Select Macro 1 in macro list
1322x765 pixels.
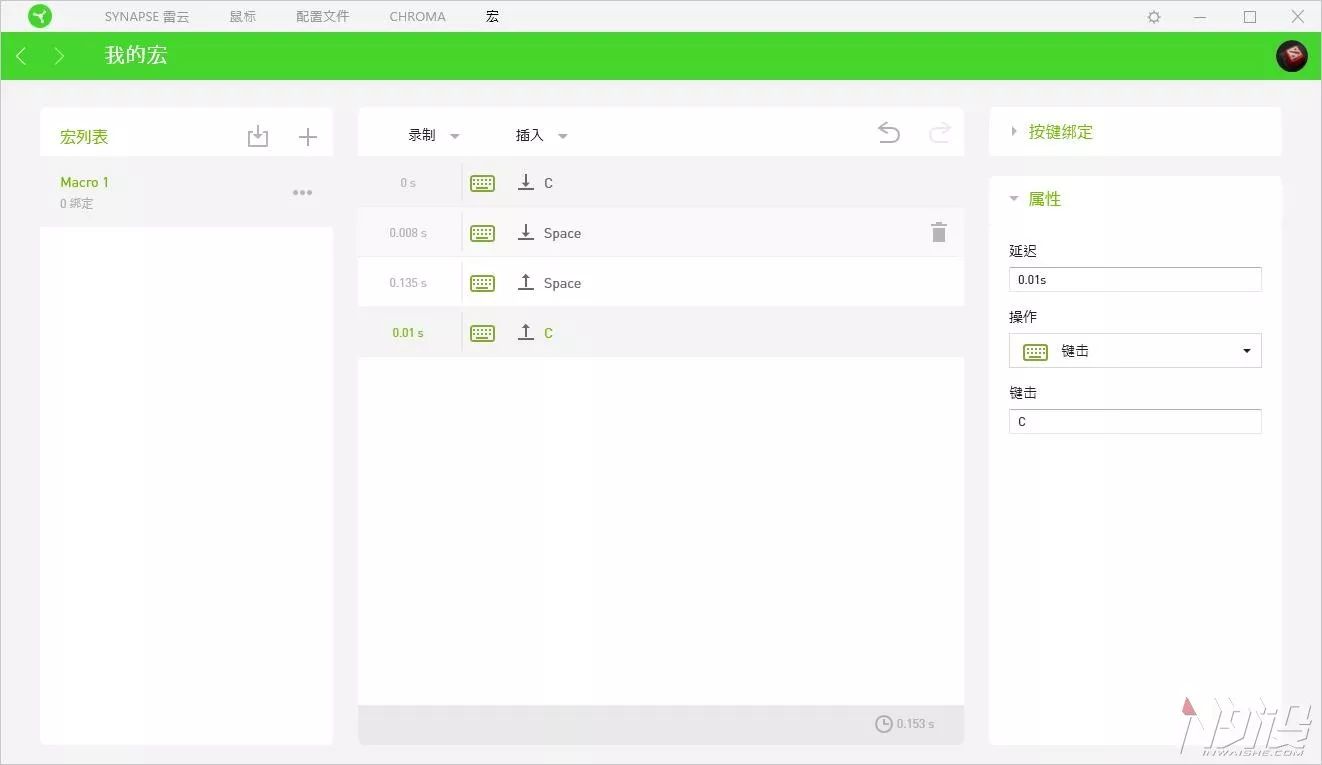click(x=186, y=192)
